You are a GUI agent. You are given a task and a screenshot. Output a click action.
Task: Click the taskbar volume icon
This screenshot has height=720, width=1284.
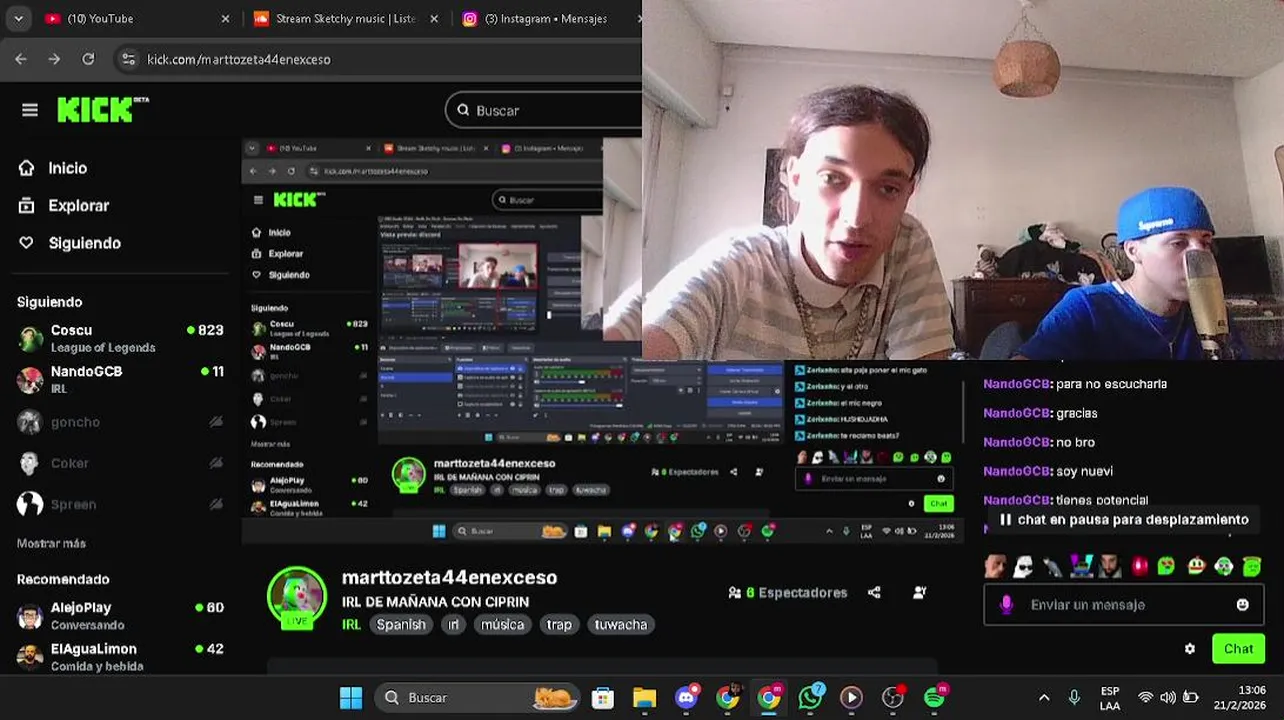[1168, 697]
